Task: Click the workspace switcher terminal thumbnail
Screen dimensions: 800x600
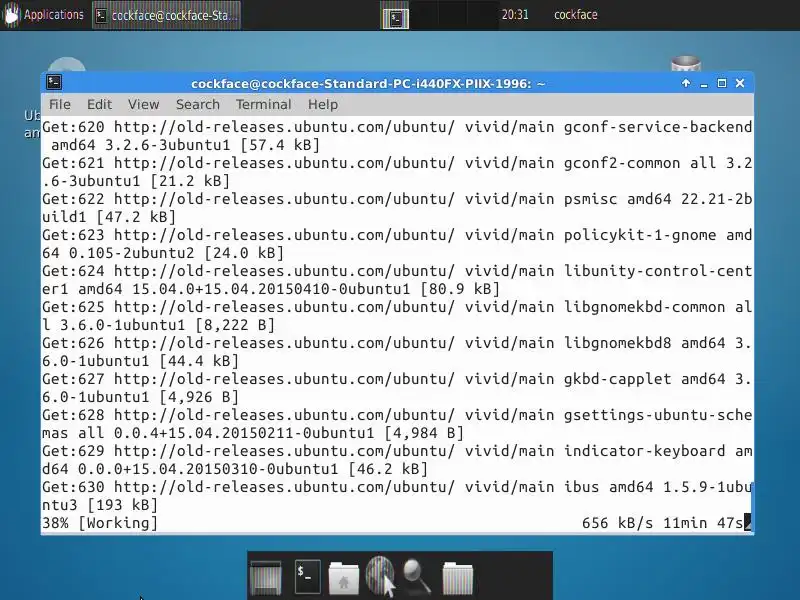Action: tap(395, 18)
